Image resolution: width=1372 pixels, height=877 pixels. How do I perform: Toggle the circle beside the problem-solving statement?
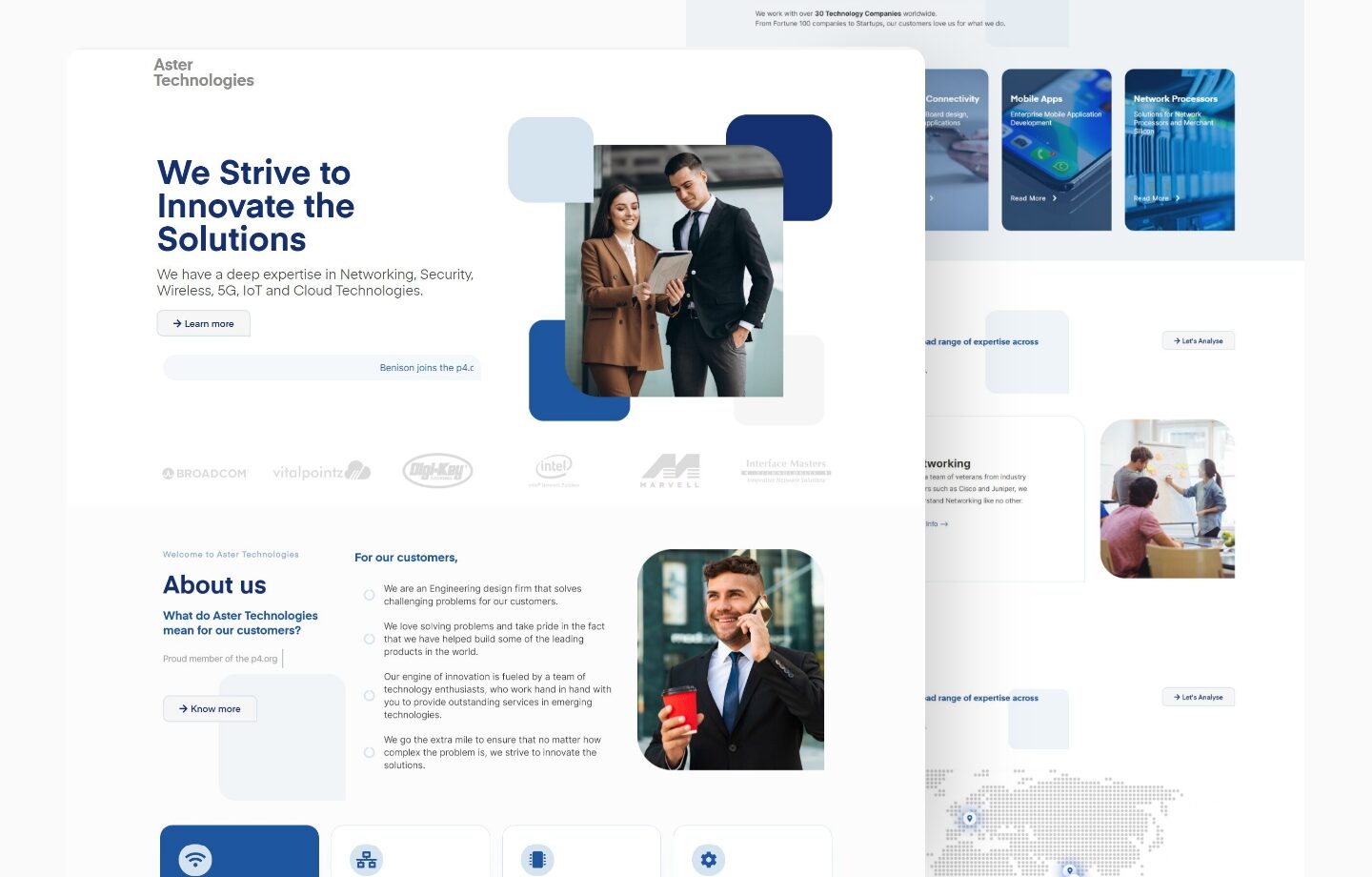point(370,639)
